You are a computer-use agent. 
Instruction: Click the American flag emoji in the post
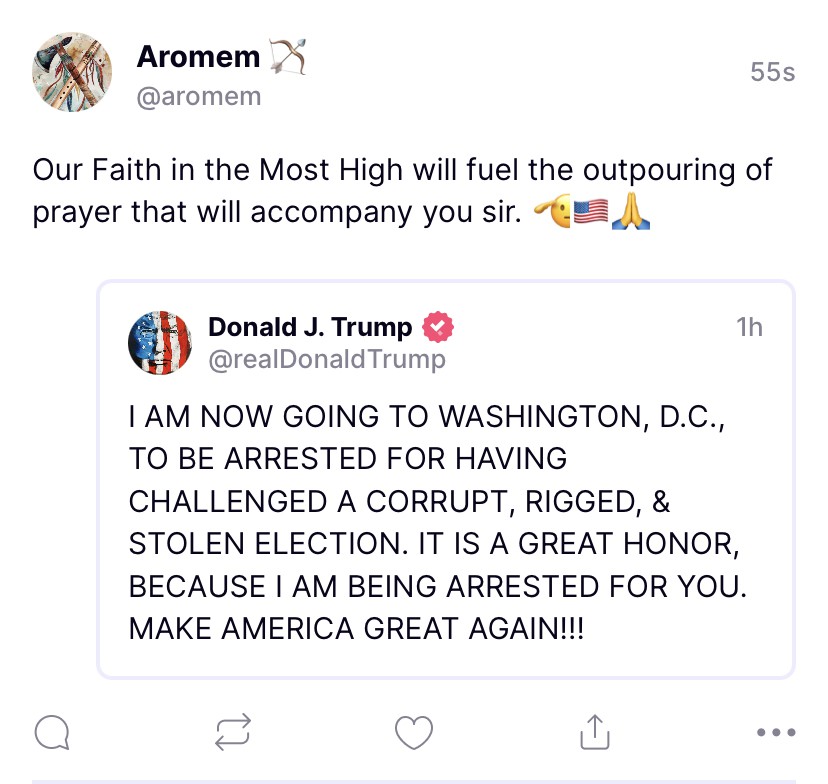591,210
